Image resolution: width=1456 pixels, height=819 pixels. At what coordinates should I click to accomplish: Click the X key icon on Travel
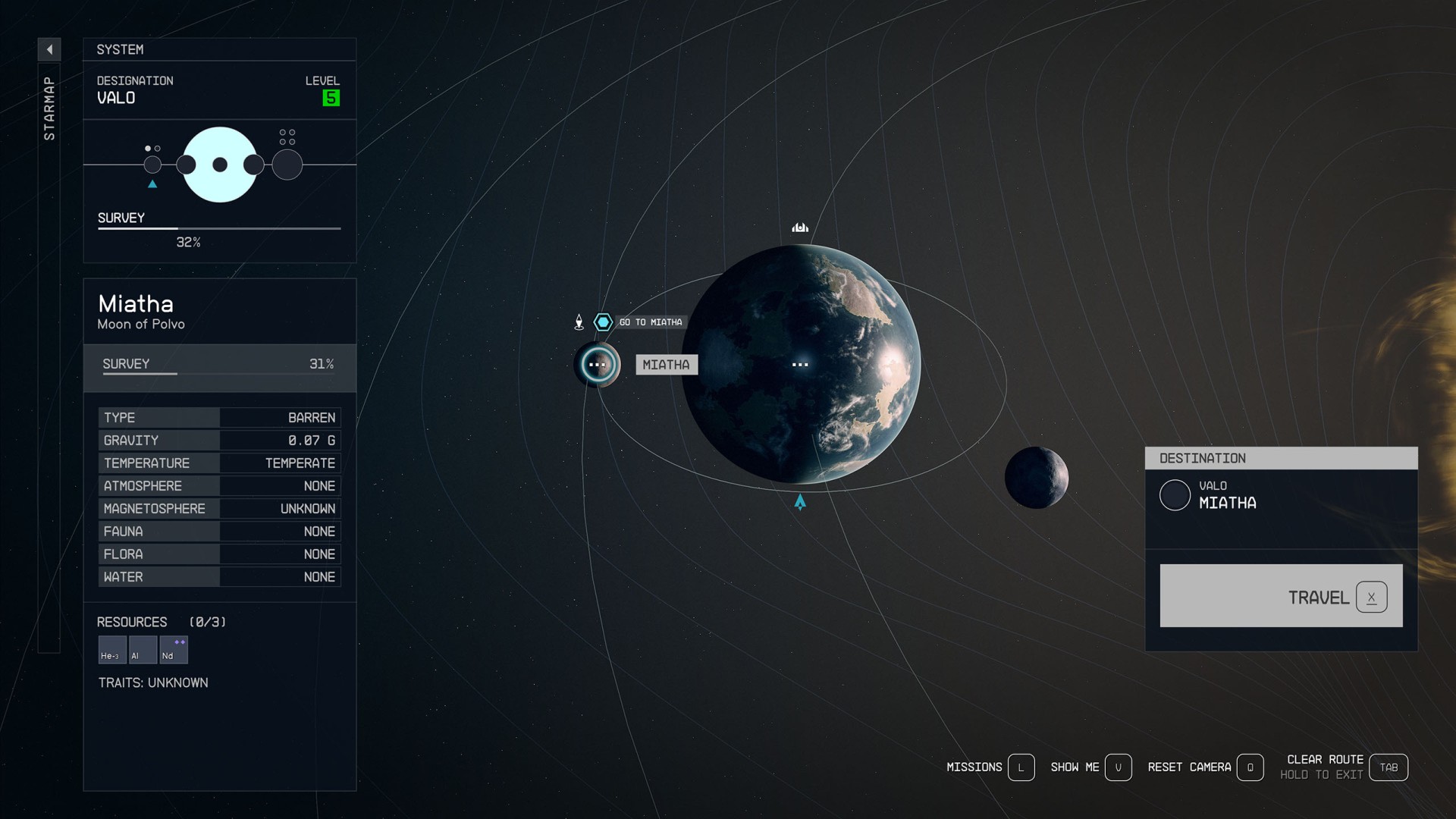pos(1372,597)
